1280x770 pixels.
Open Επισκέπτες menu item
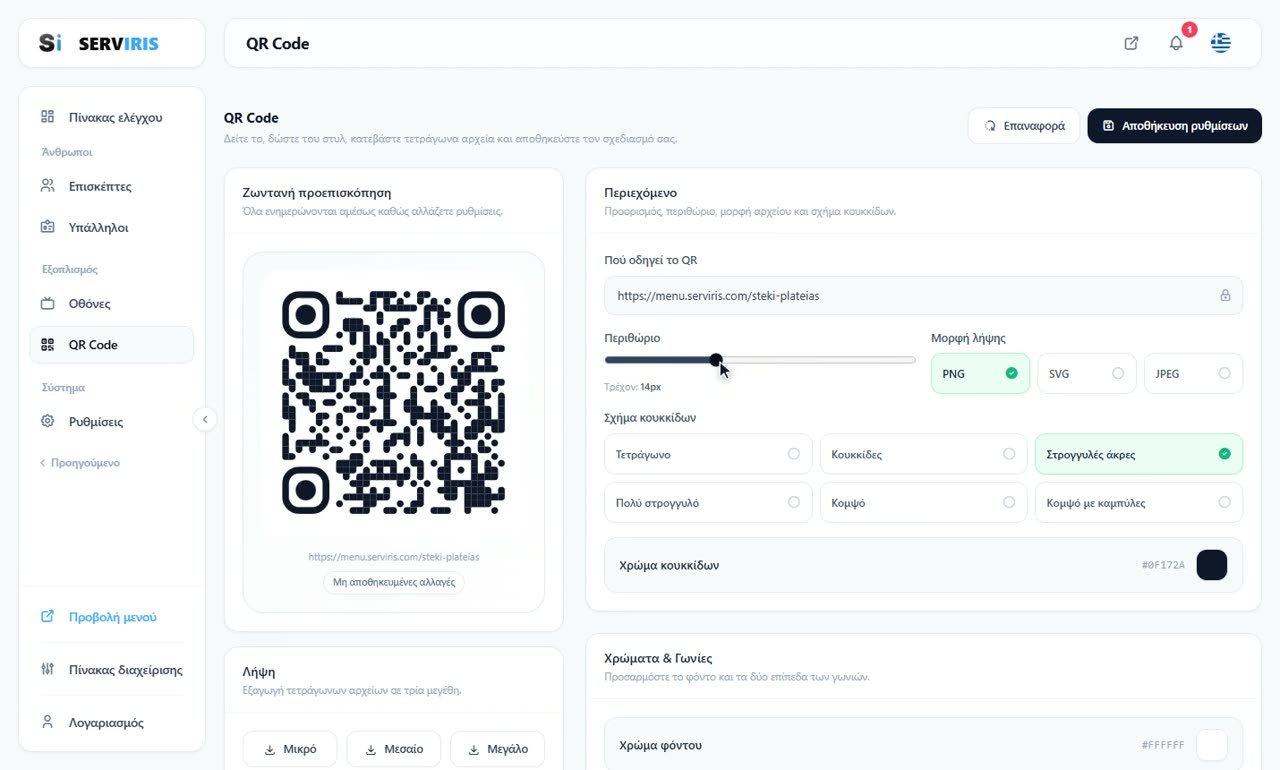pyautogui.click(x=111, y=186)
